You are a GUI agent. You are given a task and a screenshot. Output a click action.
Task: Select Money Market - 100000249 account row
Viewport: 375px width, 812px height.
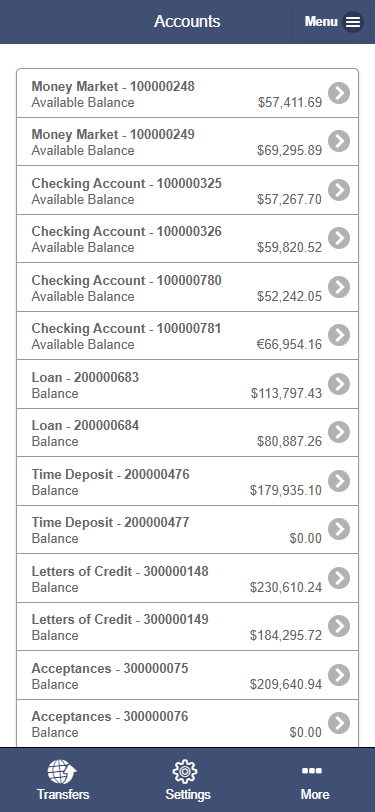pyautogui.click(x=188, y=142)
